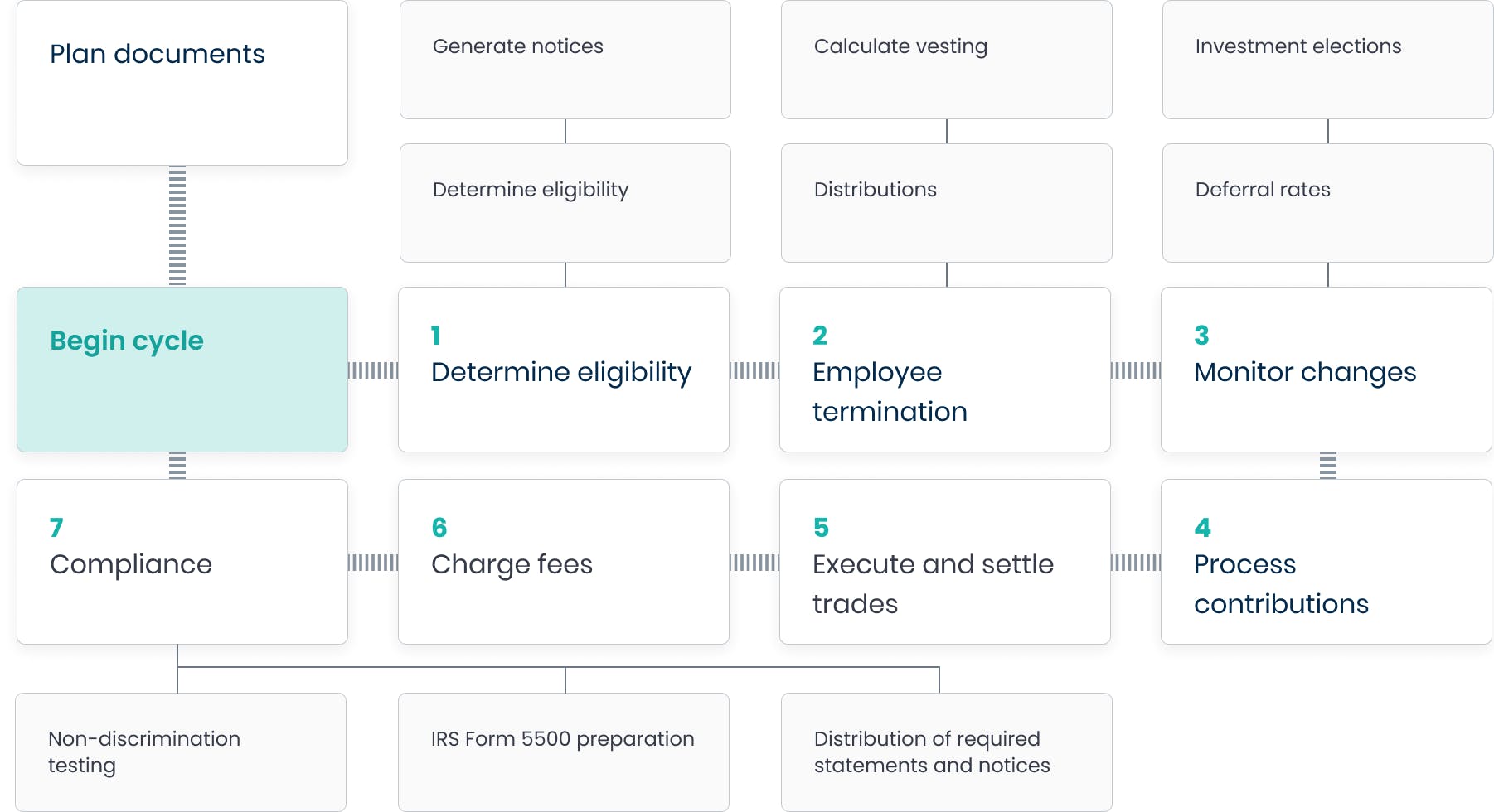
Task: Open the IRS Form 5500 preparation card
Action: (564, 752)
